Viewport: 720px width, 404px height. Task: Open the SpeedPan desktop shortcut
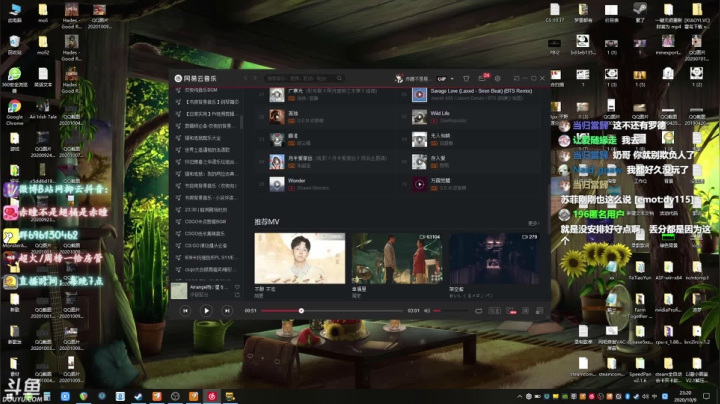(640, 370)
